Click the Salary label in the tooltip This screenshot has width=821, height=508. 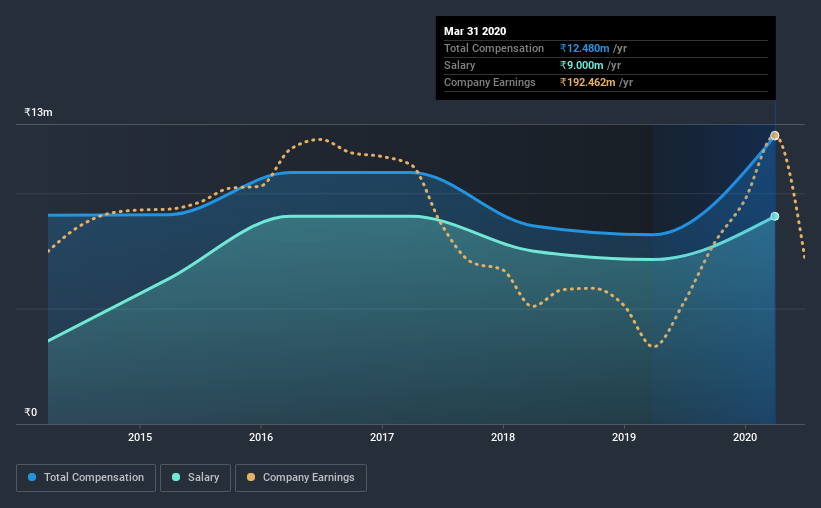pyautogui.click(x=459, y=65)
